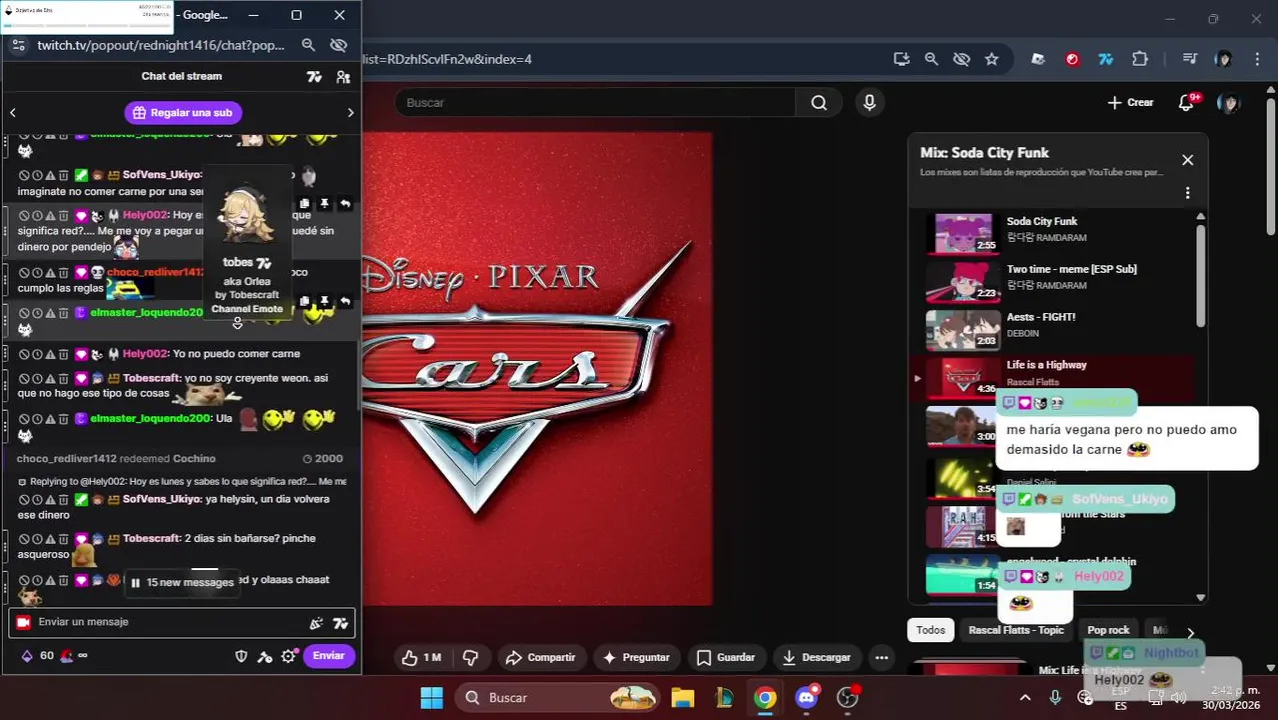Click the Preguntar button

[x=636, y=658]
